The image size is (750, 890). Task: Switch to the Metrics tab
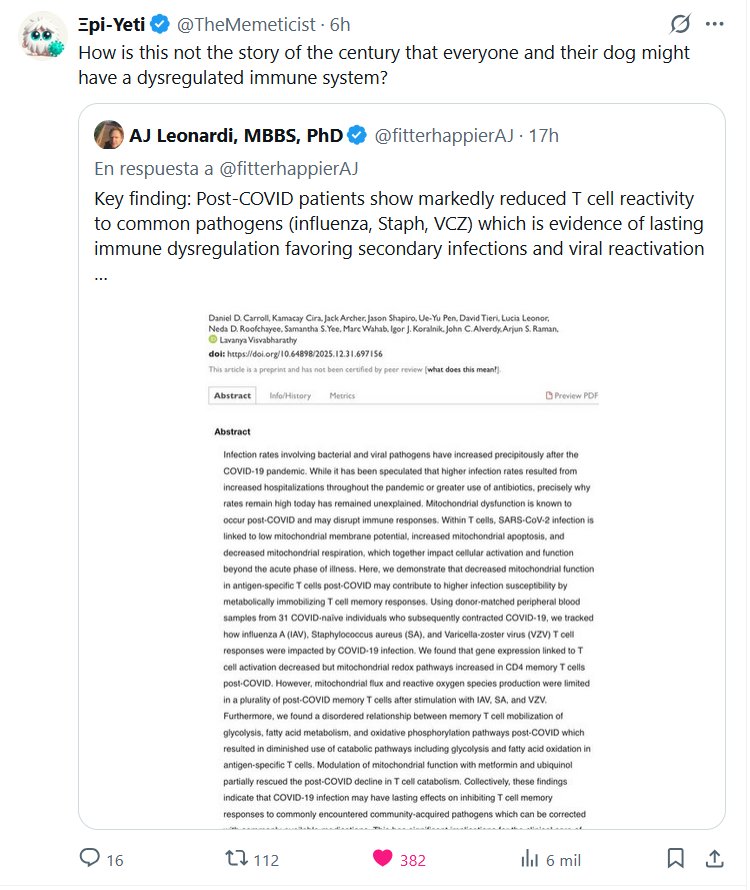pos(342,396)
